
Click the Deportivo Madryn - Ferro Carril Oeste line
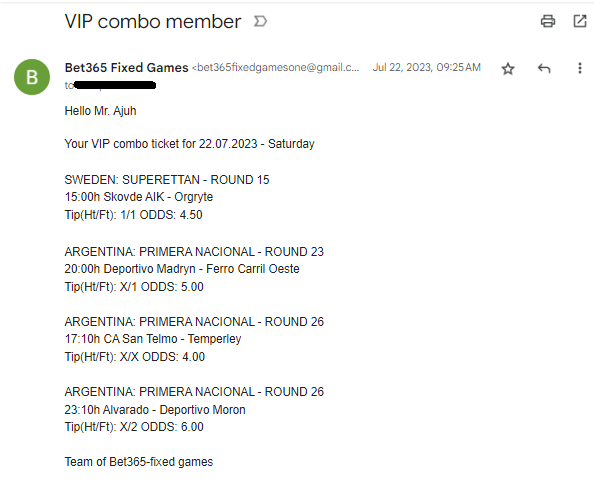(182, 269)
